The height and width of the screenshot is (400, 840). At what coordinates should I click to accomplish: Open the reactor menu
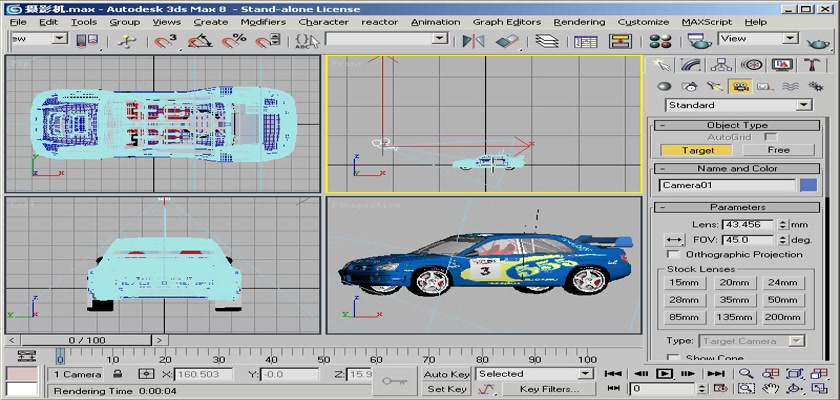pos(379,22)
